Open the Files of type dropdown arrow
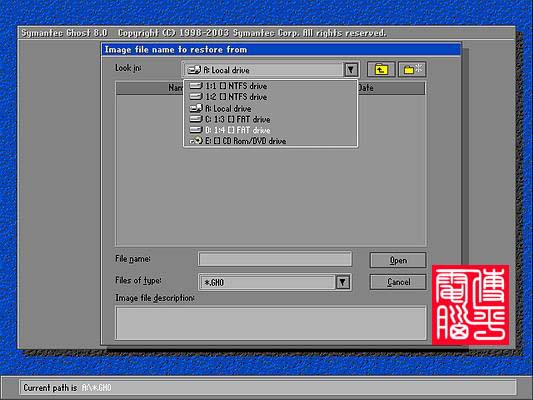Viewport: 533px width, 400px height. [343, 282]
